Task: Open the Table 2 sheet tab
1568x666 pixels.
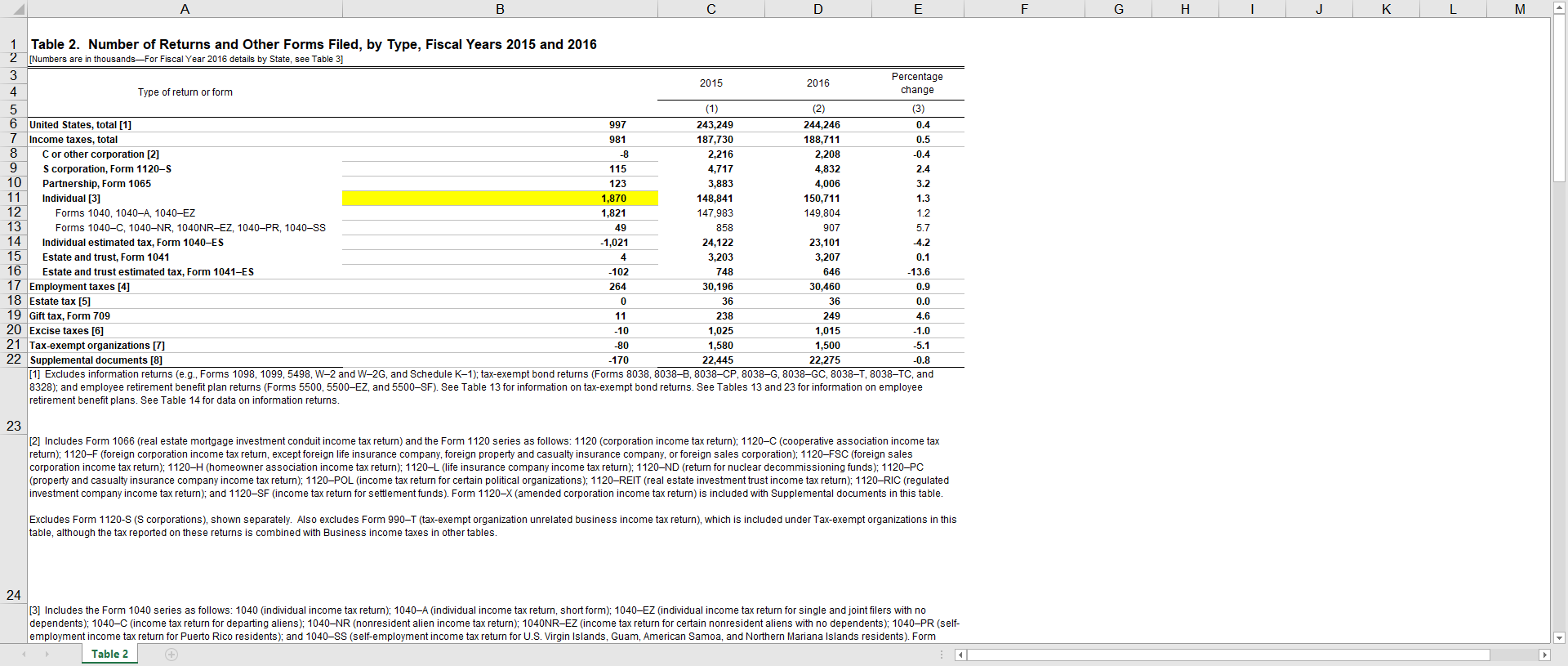Action: 109,655
